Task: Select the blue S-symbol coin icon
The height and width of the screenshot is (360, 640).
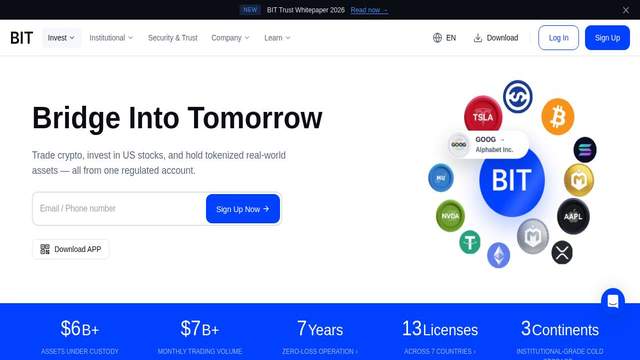Action: click(518, 97)
